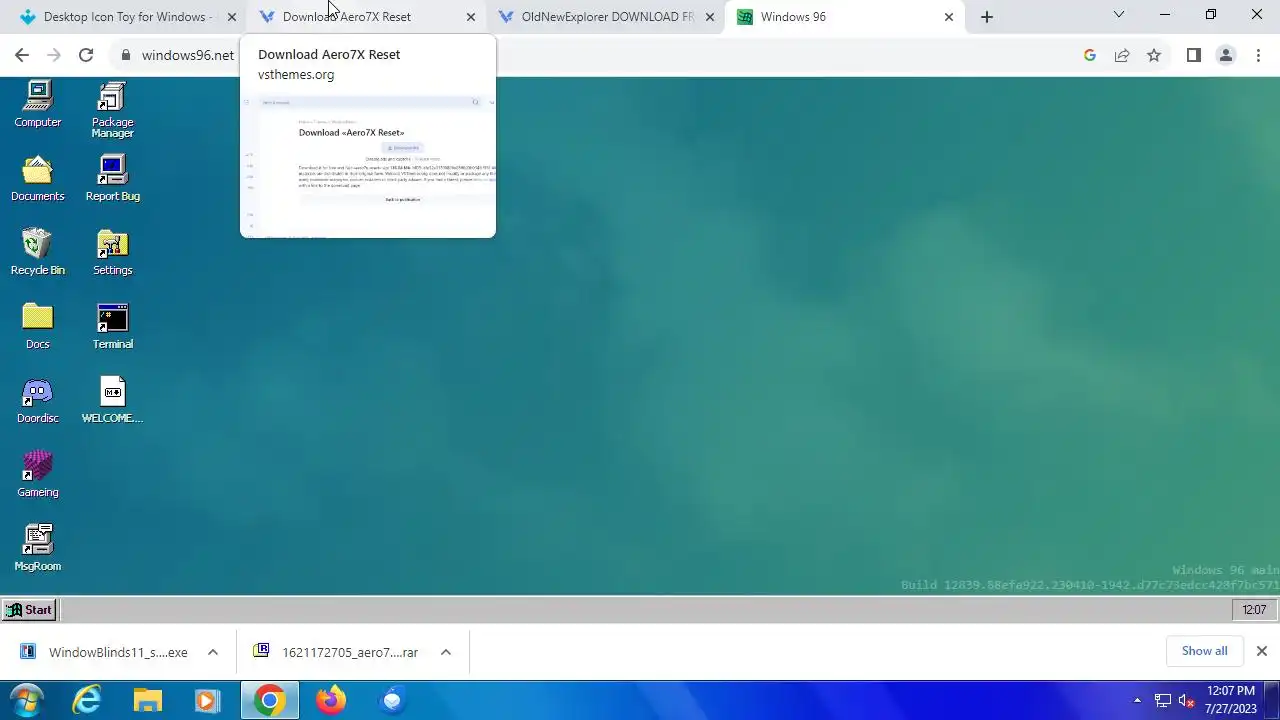The height and width of the screenshot is (720, 1280).
Task: Go back to previous page
Action: point(22,55)
